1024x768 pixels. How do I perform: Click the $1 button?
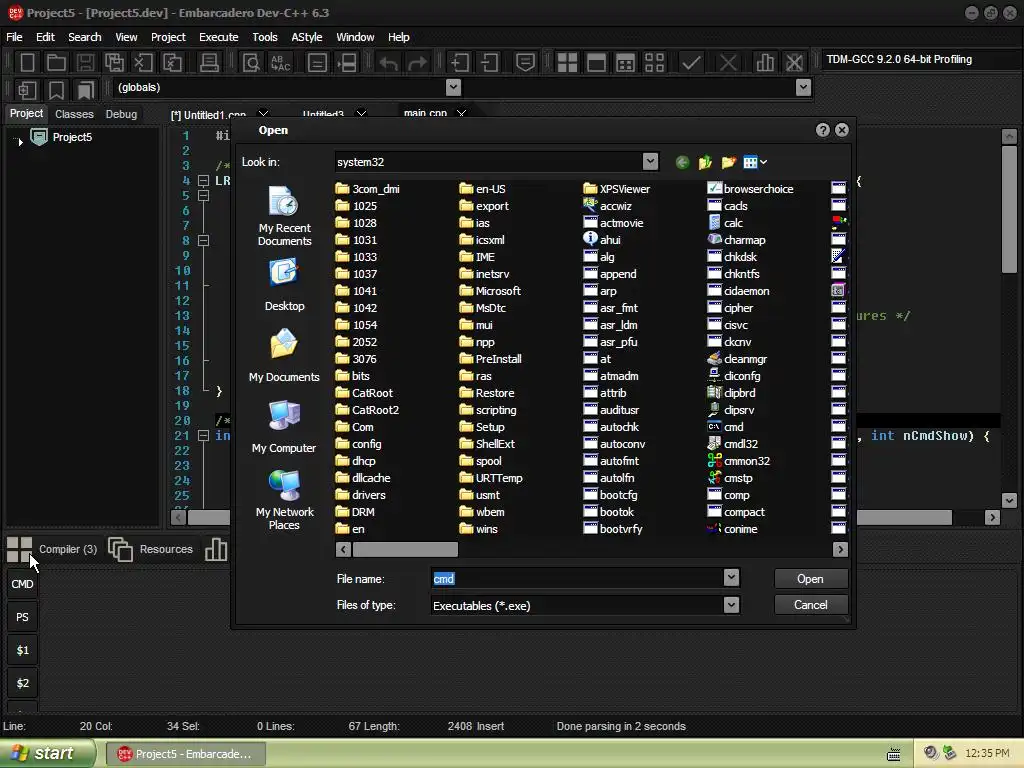(x=22, y=650)
